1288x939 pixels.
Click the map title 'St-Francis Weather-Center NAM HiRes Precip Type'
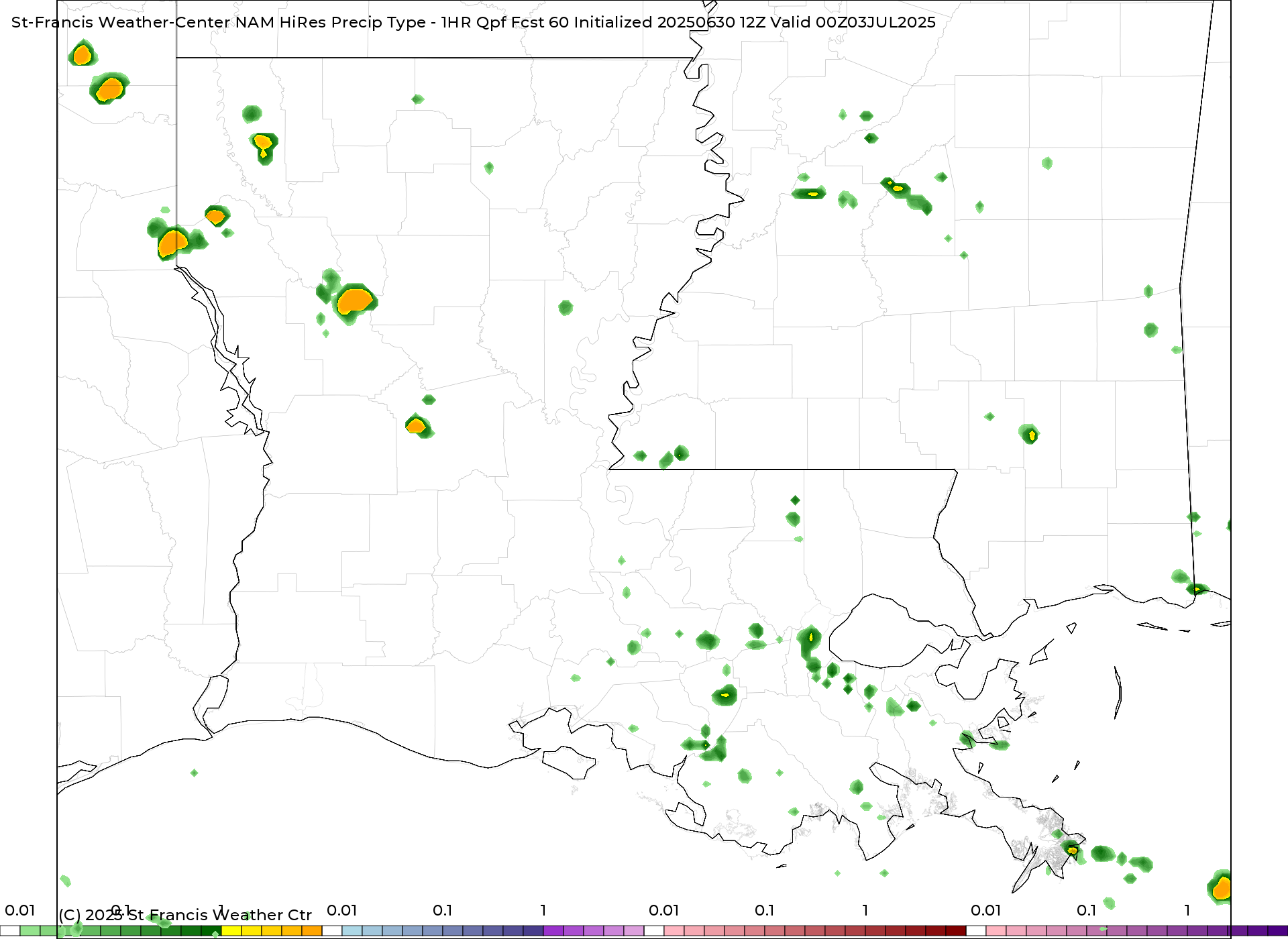[219, 22]
